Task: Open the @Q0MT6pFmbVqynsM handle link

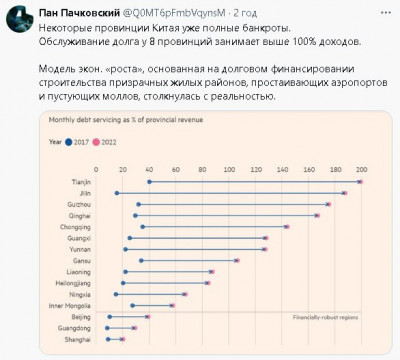Action: click(x=174, y=13)
